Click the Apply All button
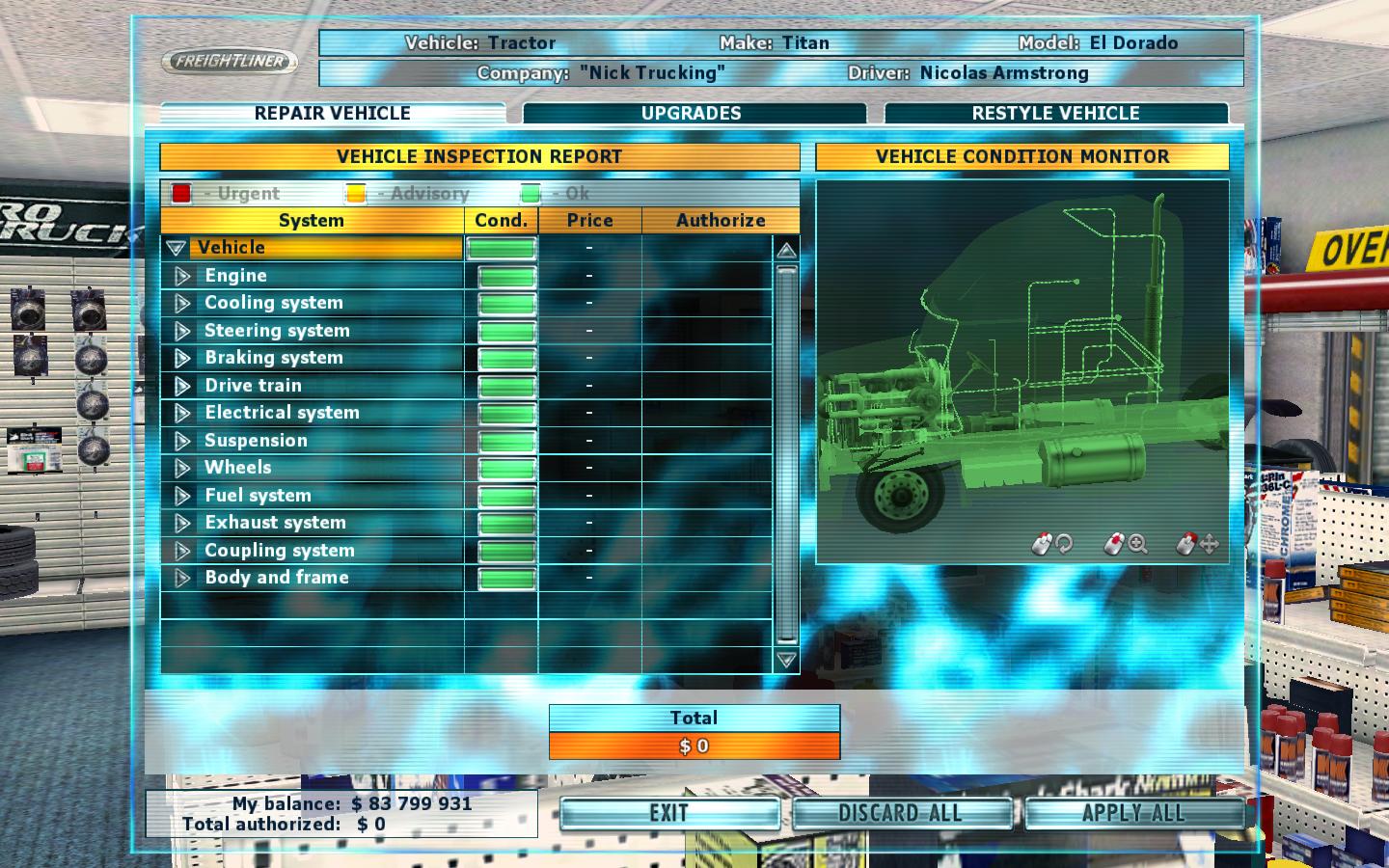The width and height of the screenshot is (1389, 868). [x=1133, y=813]
